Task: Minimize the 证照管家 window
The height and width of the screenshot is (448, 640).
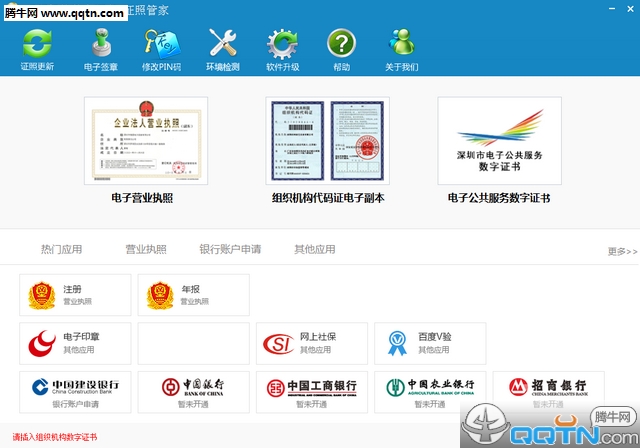Action: tap(612, 9)
